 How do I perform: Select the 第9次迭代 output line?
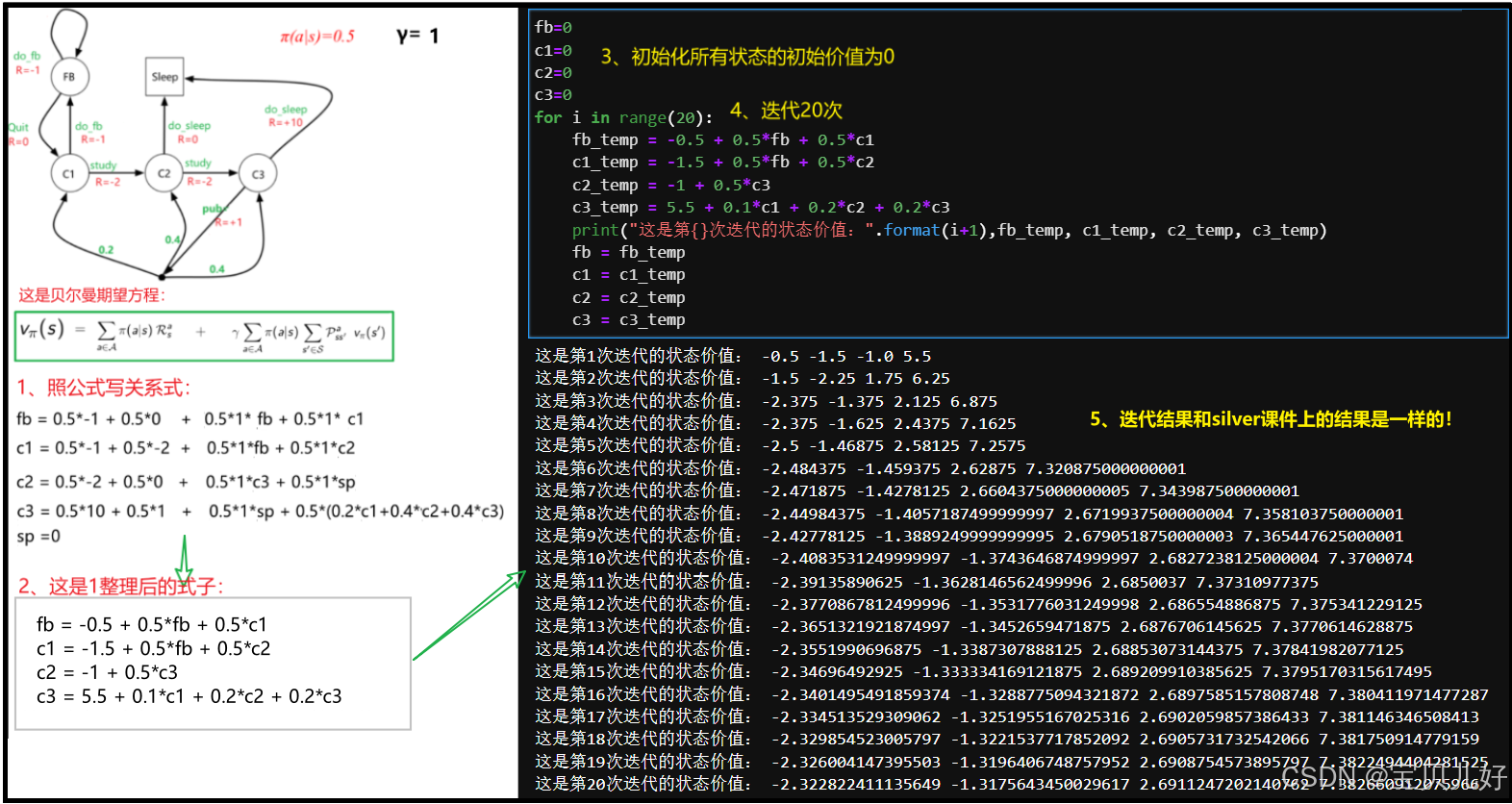click(970, 536)
